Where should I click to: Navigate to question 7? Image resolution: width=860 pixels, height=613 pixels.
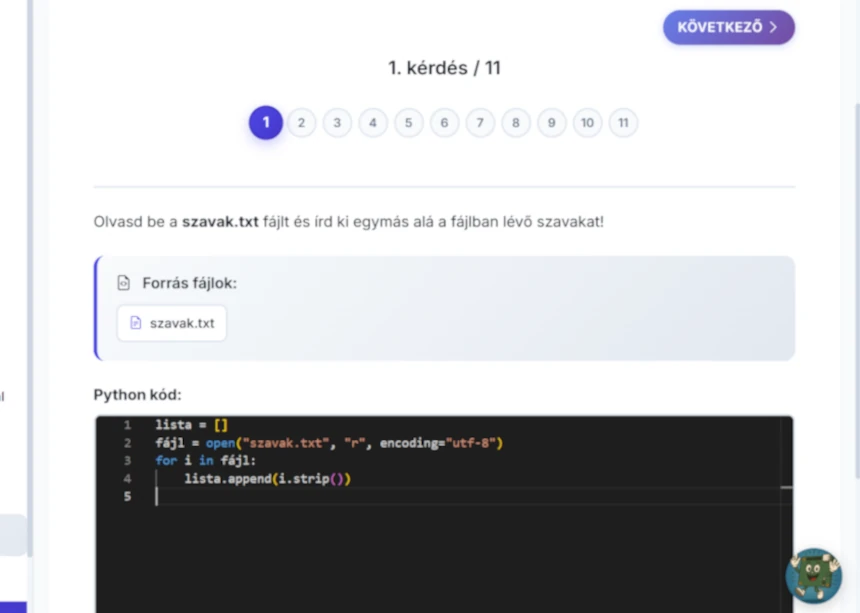pos(480,122)
